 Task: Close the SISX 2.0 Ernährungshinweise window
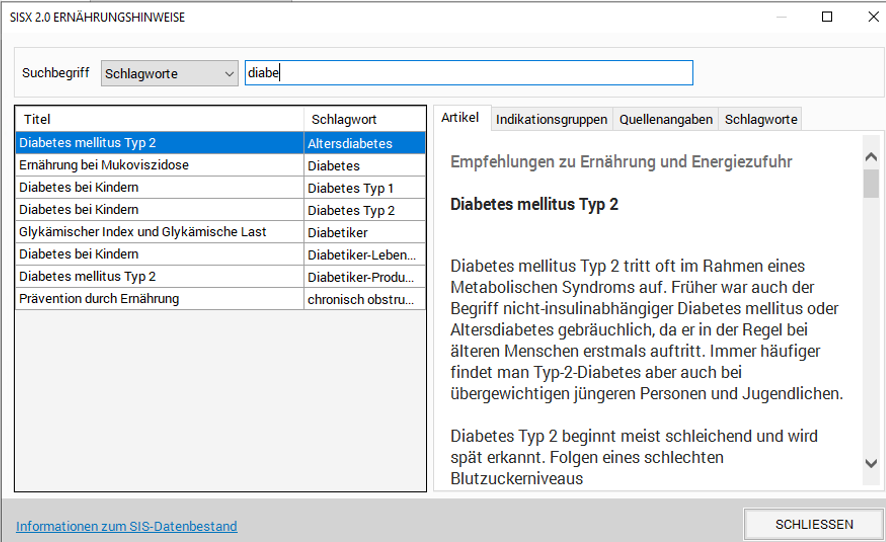click(873, 17)
